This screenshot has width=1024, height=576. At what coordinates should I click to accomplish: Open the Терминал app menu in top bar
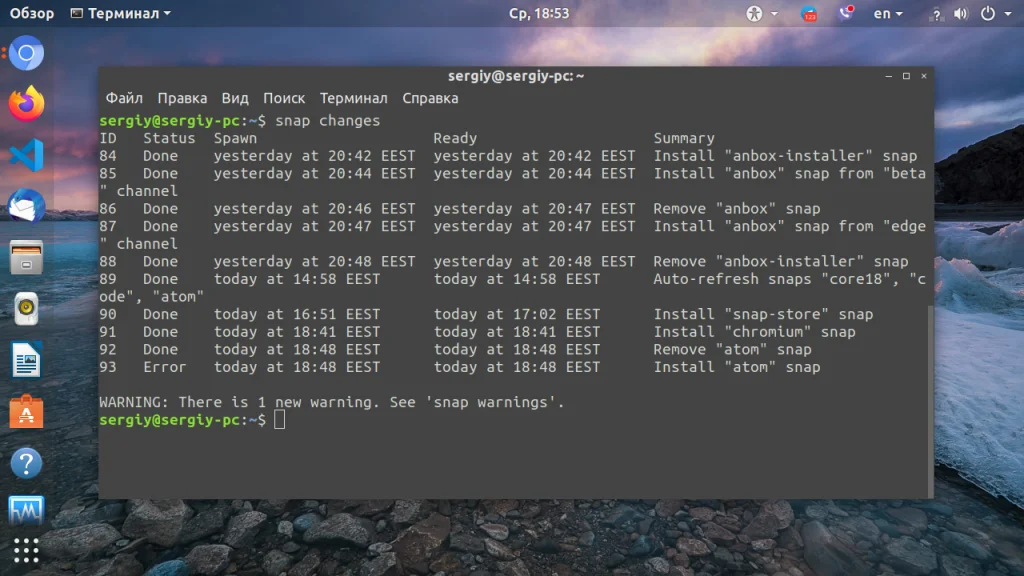(121, 14)
